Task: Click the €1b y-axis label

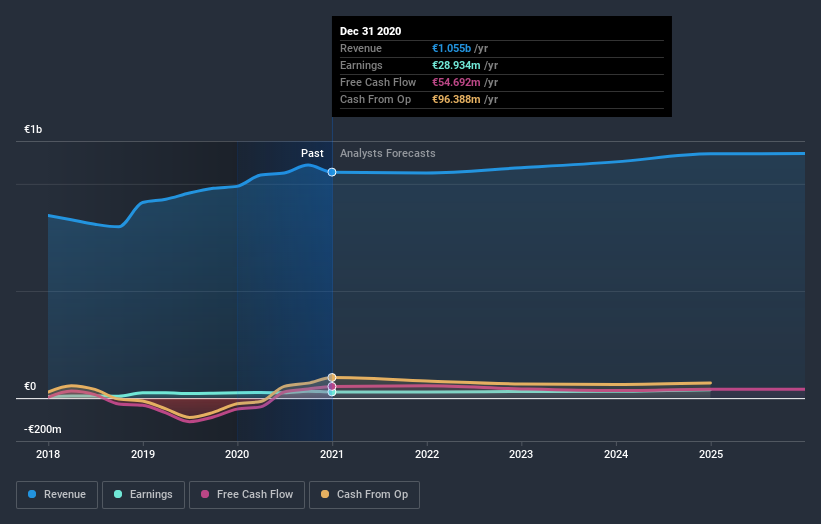Action: [33, 129]
